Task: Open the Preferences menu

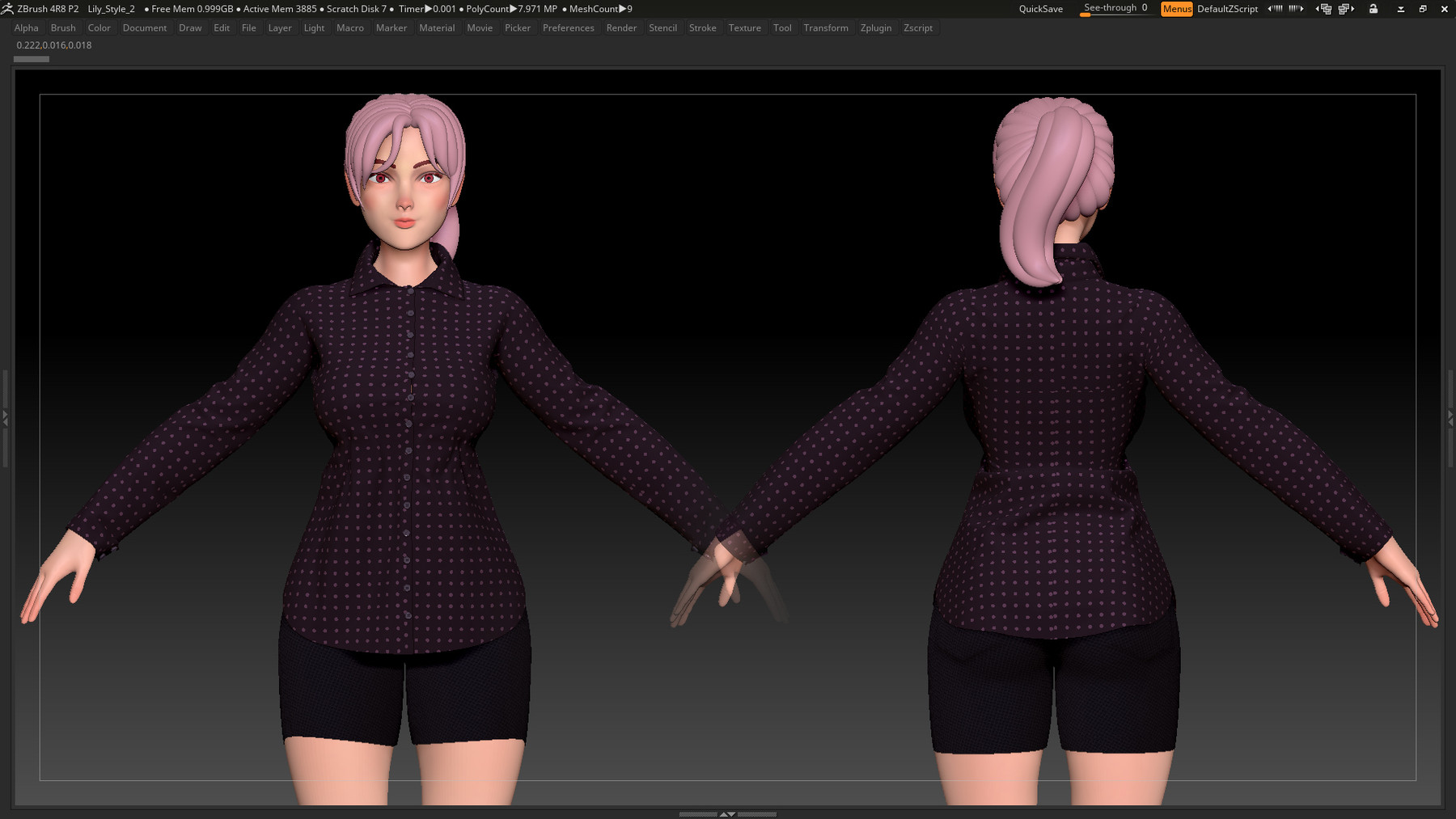Action: point(568,27)
